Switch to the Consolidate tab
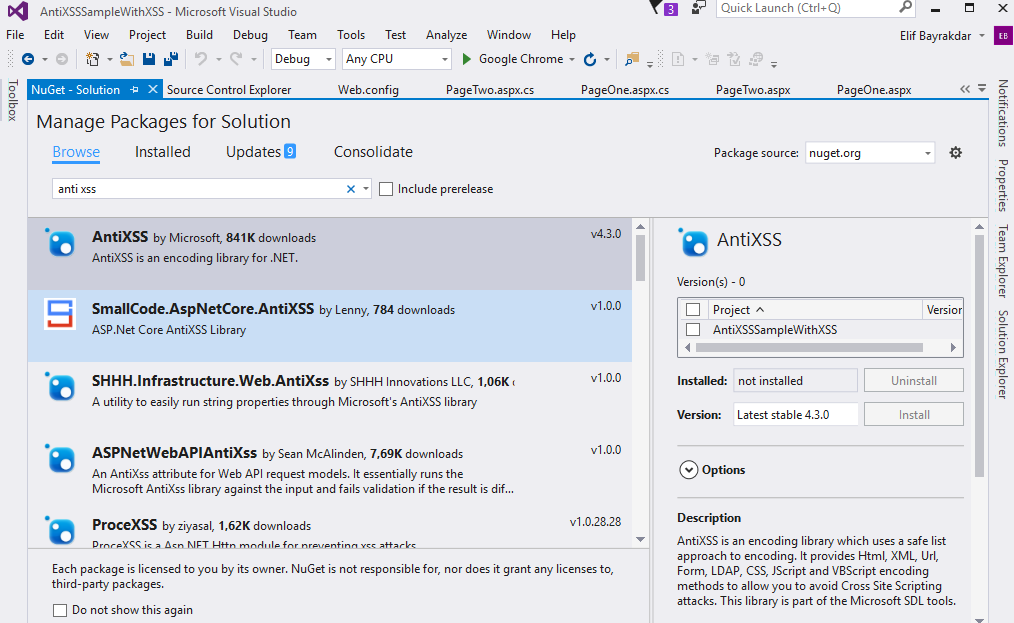1014x623 pixels. coord(373,152)
